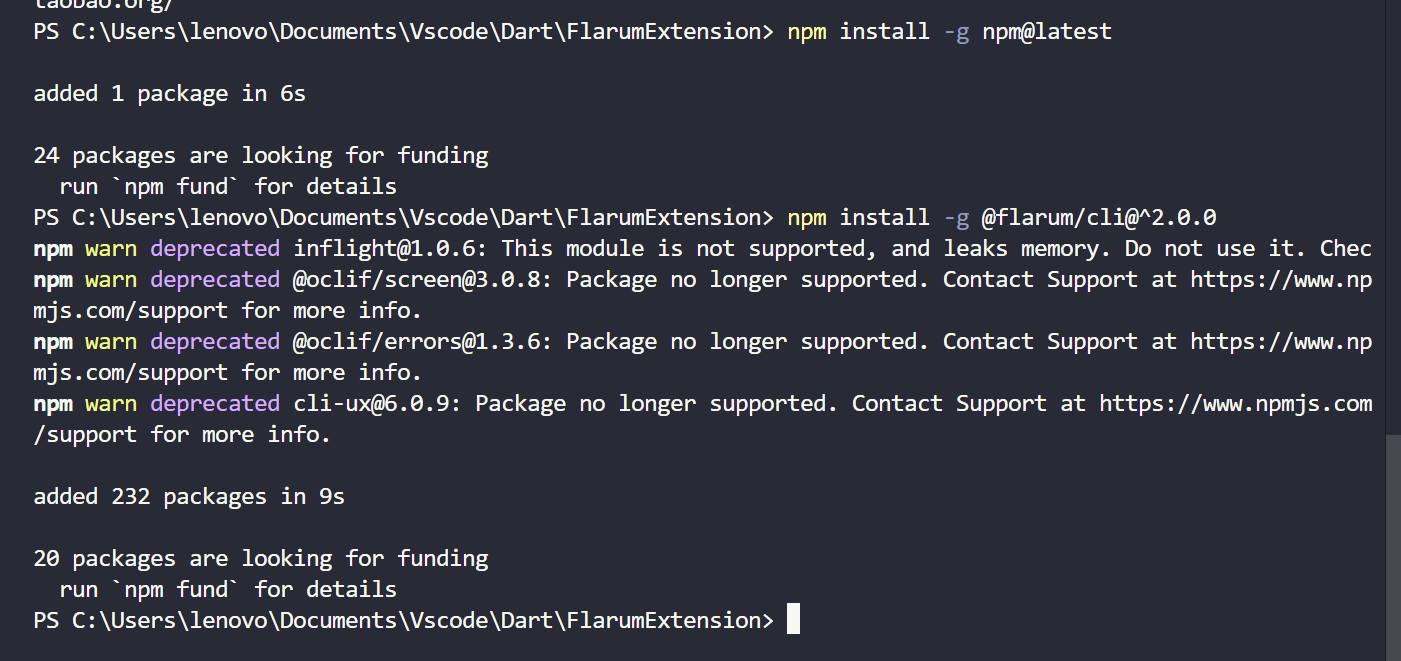Click the "@flarum/cli@^2.0.0" command argument

(1098, 218)
